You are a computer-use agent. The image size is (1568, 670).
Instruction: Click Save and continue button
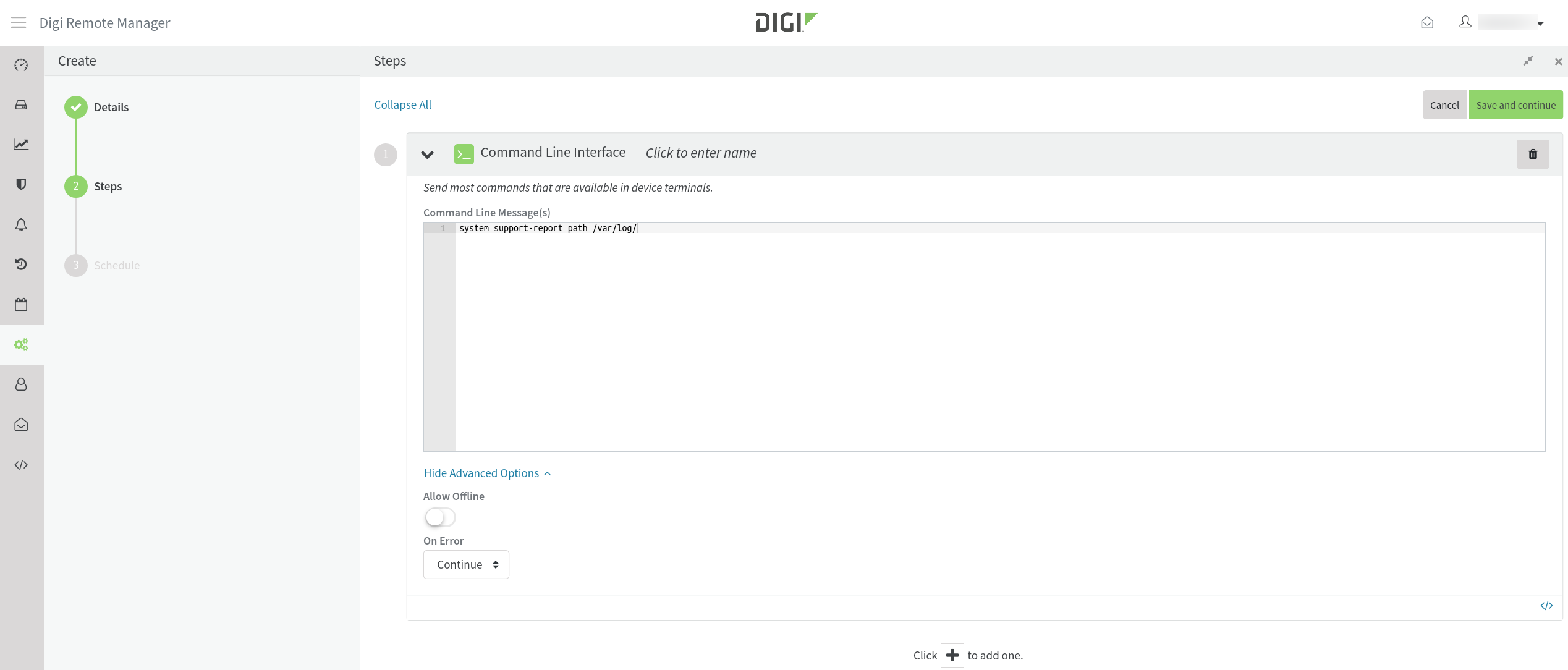1515,105
